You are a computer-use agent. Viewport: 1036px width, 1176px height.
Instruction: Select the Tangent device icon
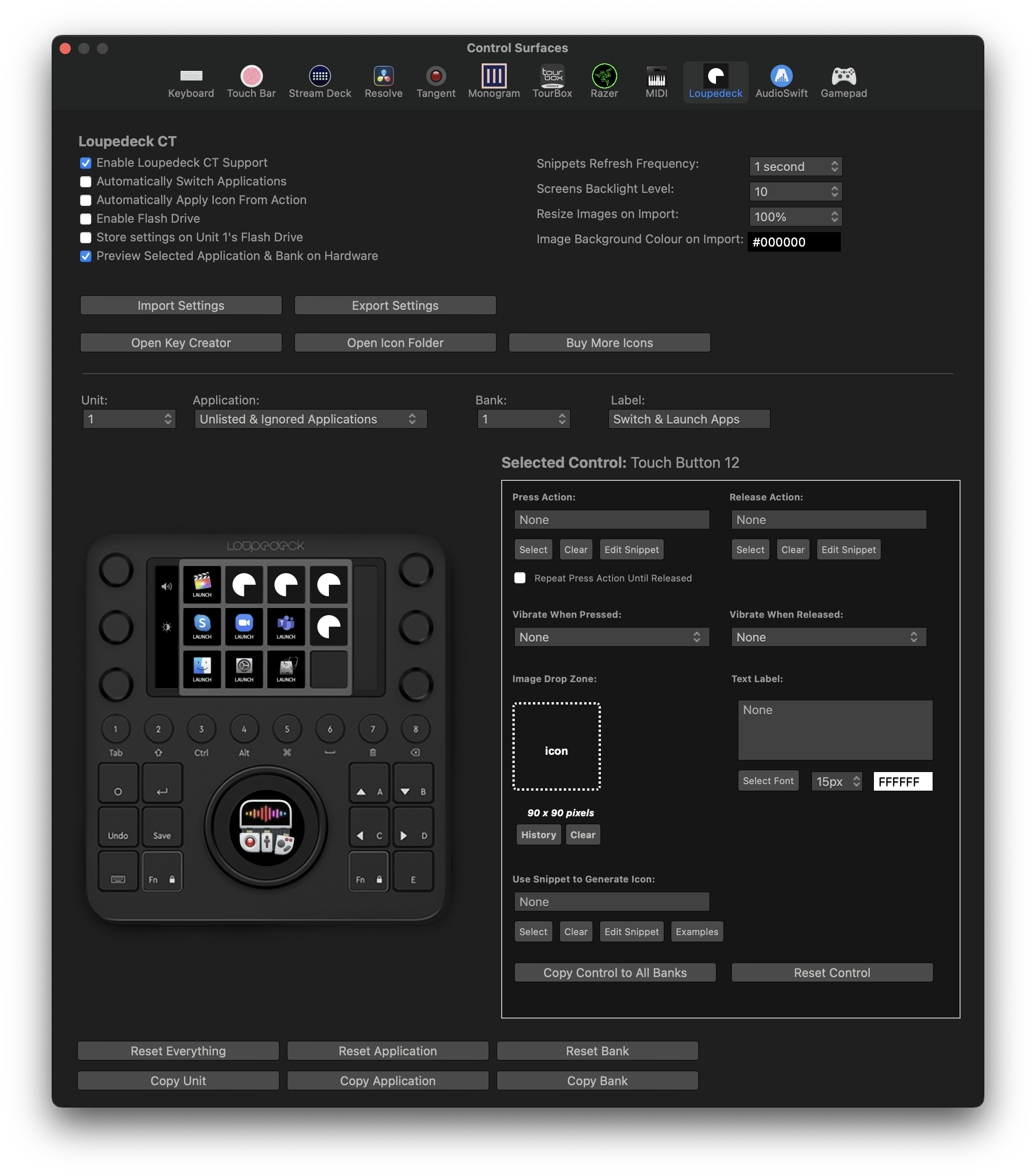click(x=436, y=81)
